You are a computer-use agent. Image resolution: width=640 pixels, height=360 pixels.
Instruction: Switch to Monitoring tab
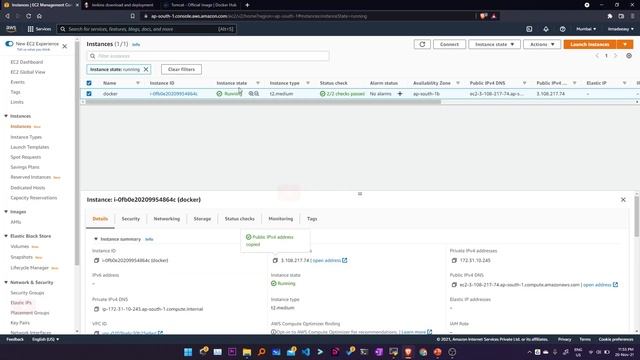click(281, 219)
